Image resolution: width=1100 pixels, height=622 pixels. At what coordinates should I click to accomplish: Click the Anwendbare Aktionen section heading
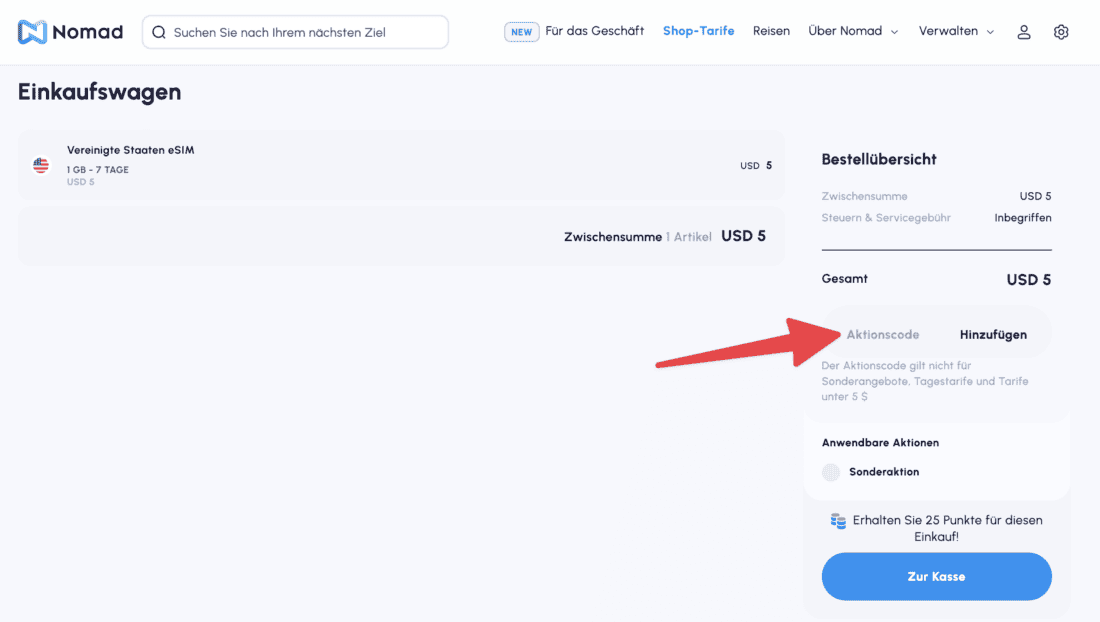coord(880,442)
